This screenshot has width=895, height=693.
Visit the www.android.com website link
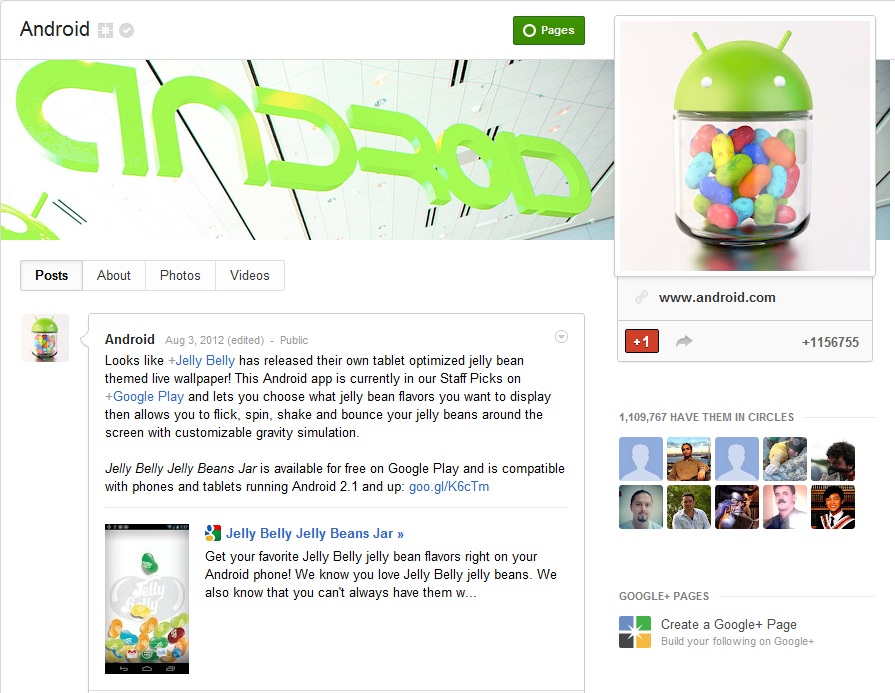[x=717, y=297]
